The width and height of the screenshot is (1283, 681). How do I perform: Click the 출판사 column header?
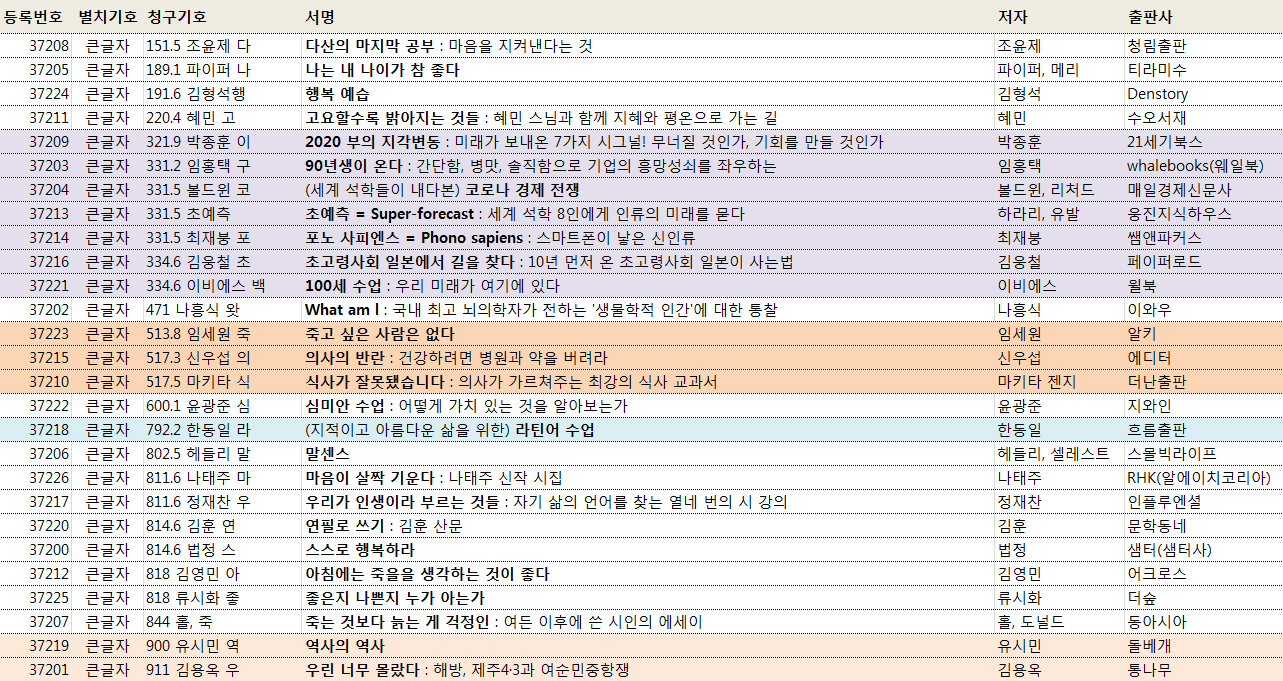pyautogui.click(x=1149, y=17)
